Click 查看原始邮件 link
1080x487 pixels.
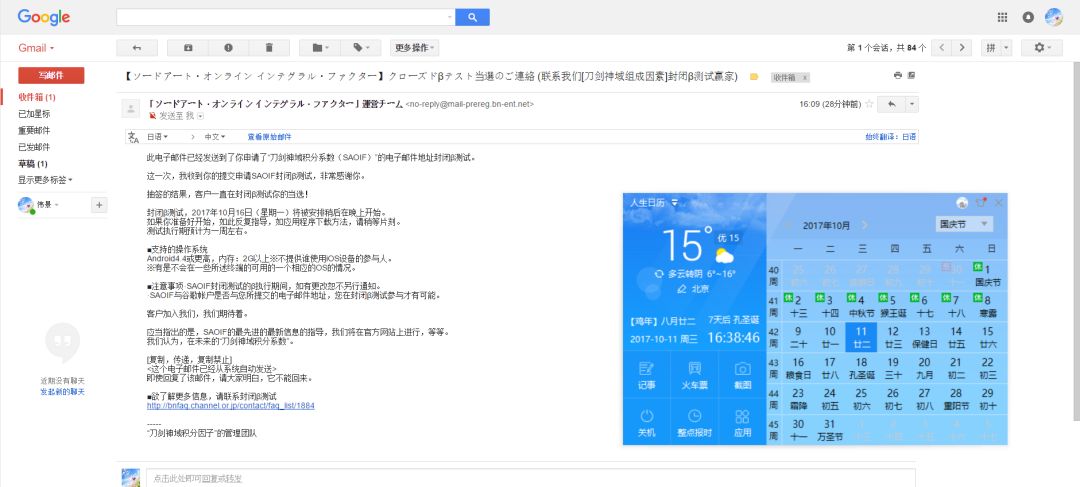click(269, 137)
